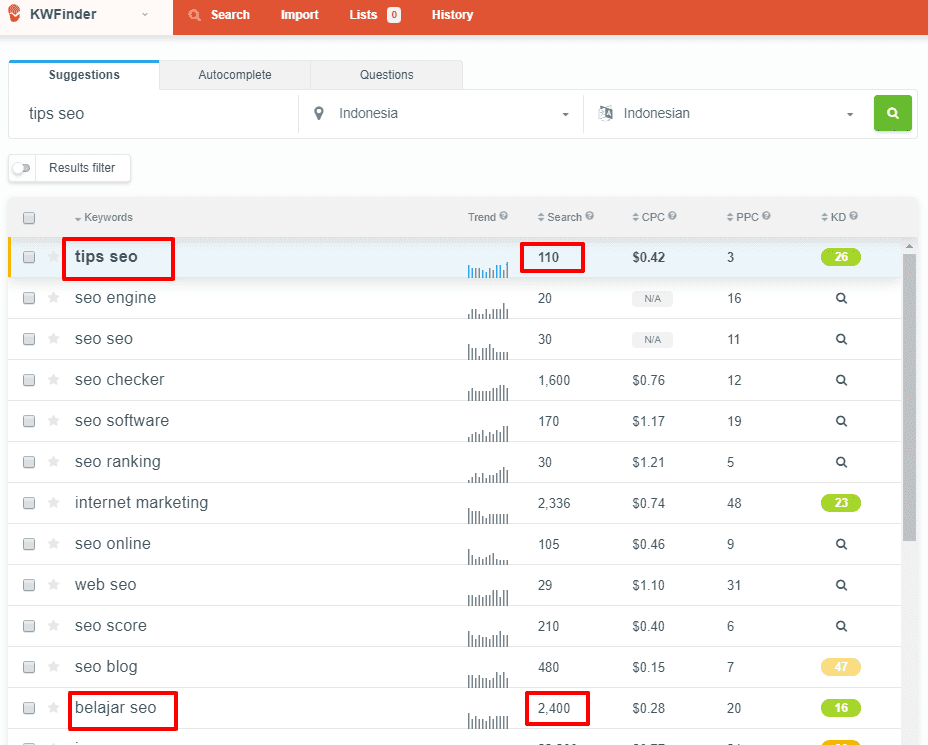Click KD magnifier icon for seo engine
Viewport: 928px width, 745px height.
841,298
